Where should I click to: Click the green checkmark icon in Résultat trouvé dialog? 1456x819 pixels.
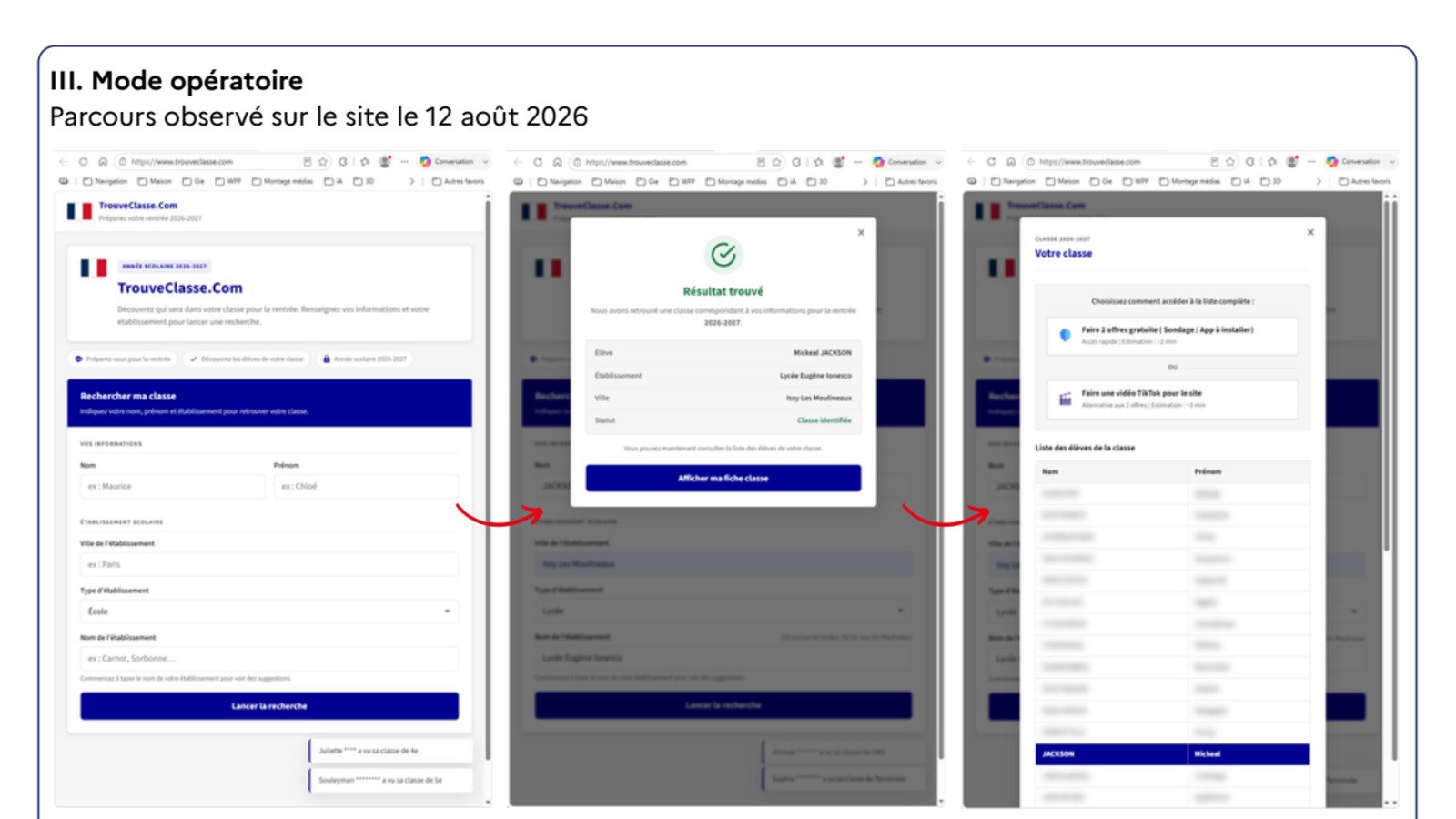tap(723, 255)
